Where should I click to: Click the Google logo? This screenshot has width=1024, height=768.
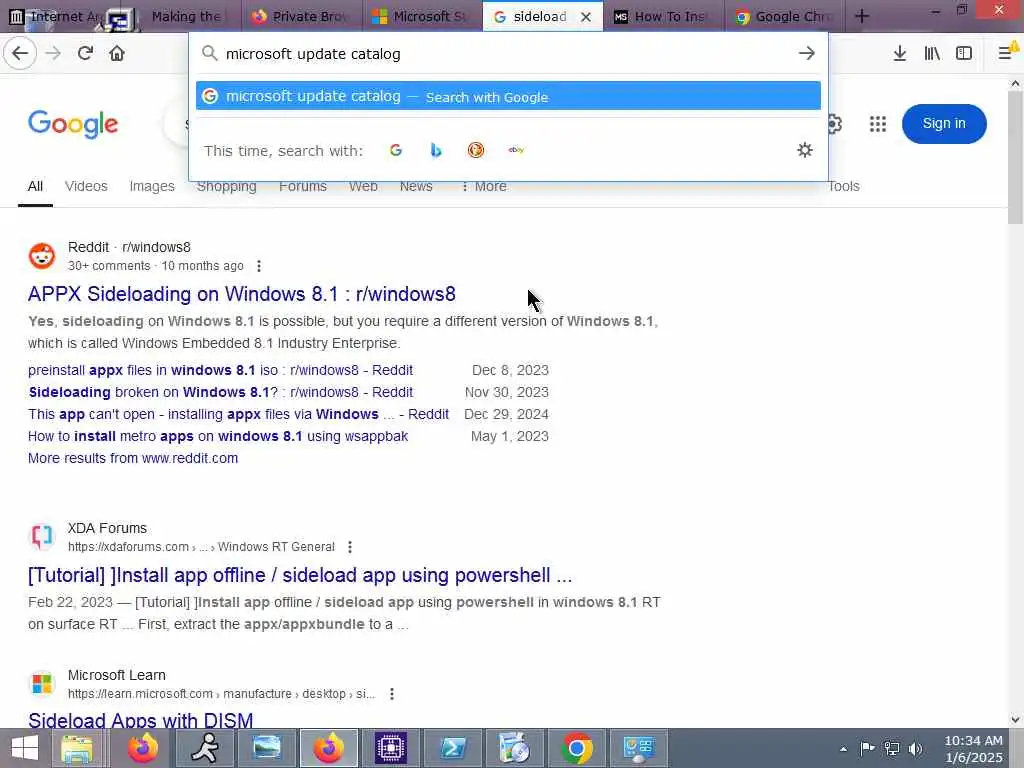(73, 123)
